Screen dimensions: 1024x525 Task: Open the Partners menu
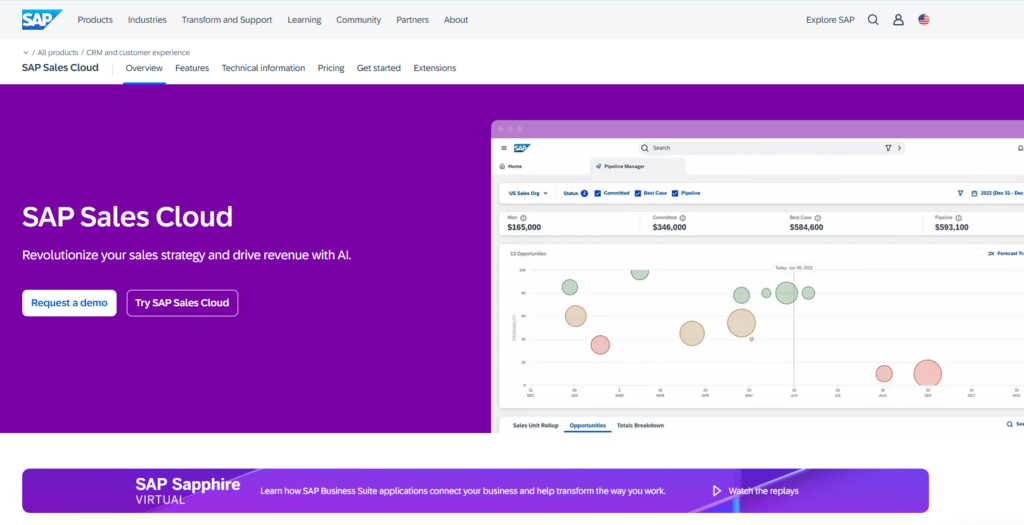tap(413, 20)
